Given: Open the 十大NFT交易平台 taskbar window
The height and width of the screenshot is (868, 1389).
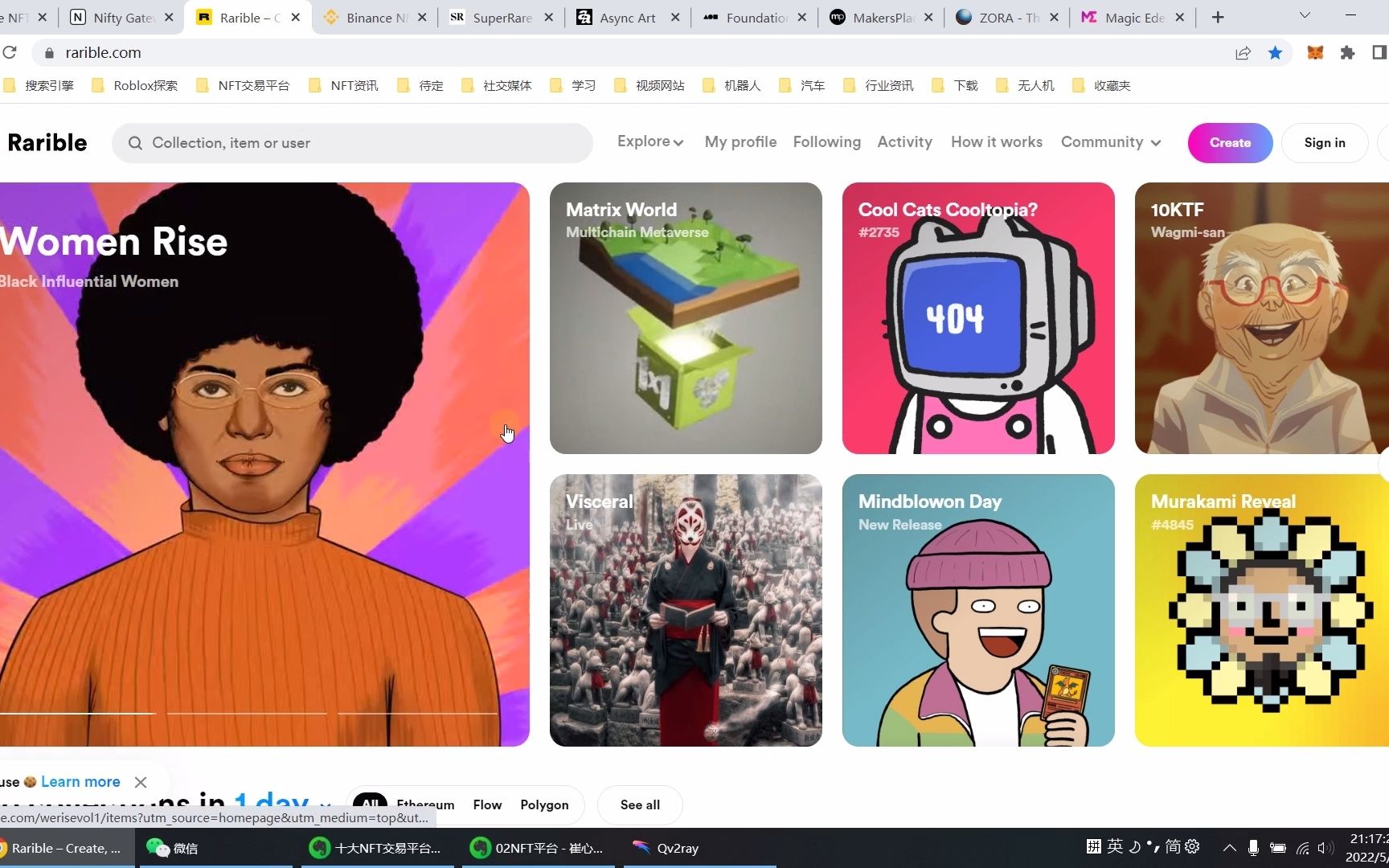Looking at the screenshot, I should [376, 848].
